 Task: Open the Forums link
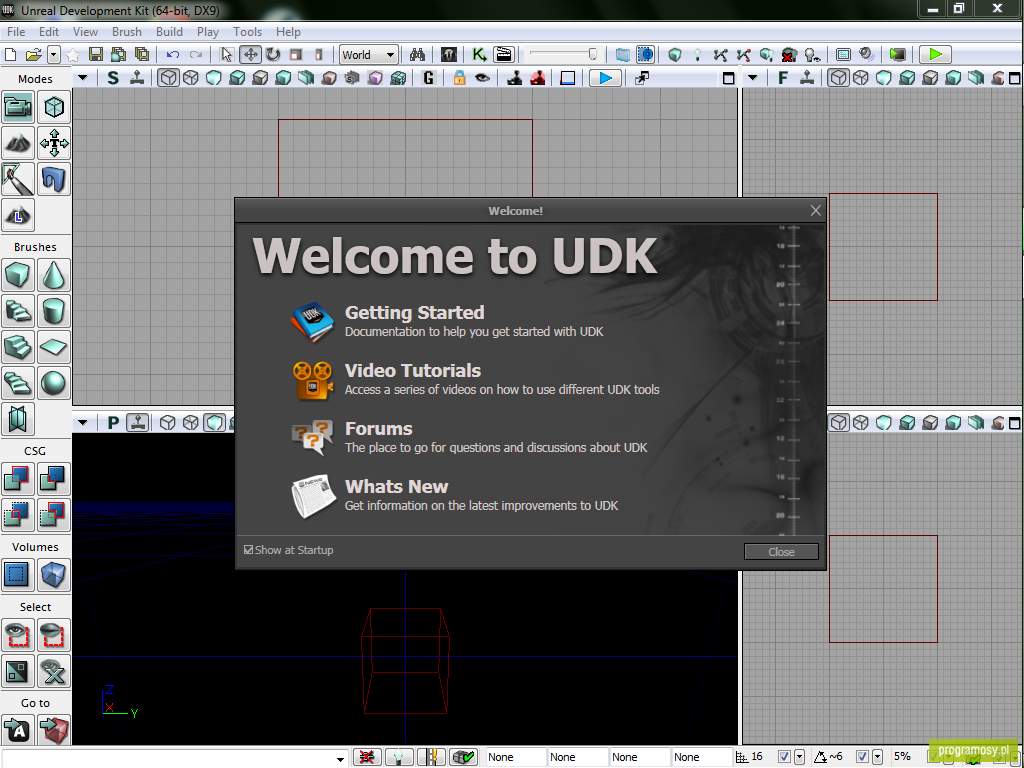[378, 428]
